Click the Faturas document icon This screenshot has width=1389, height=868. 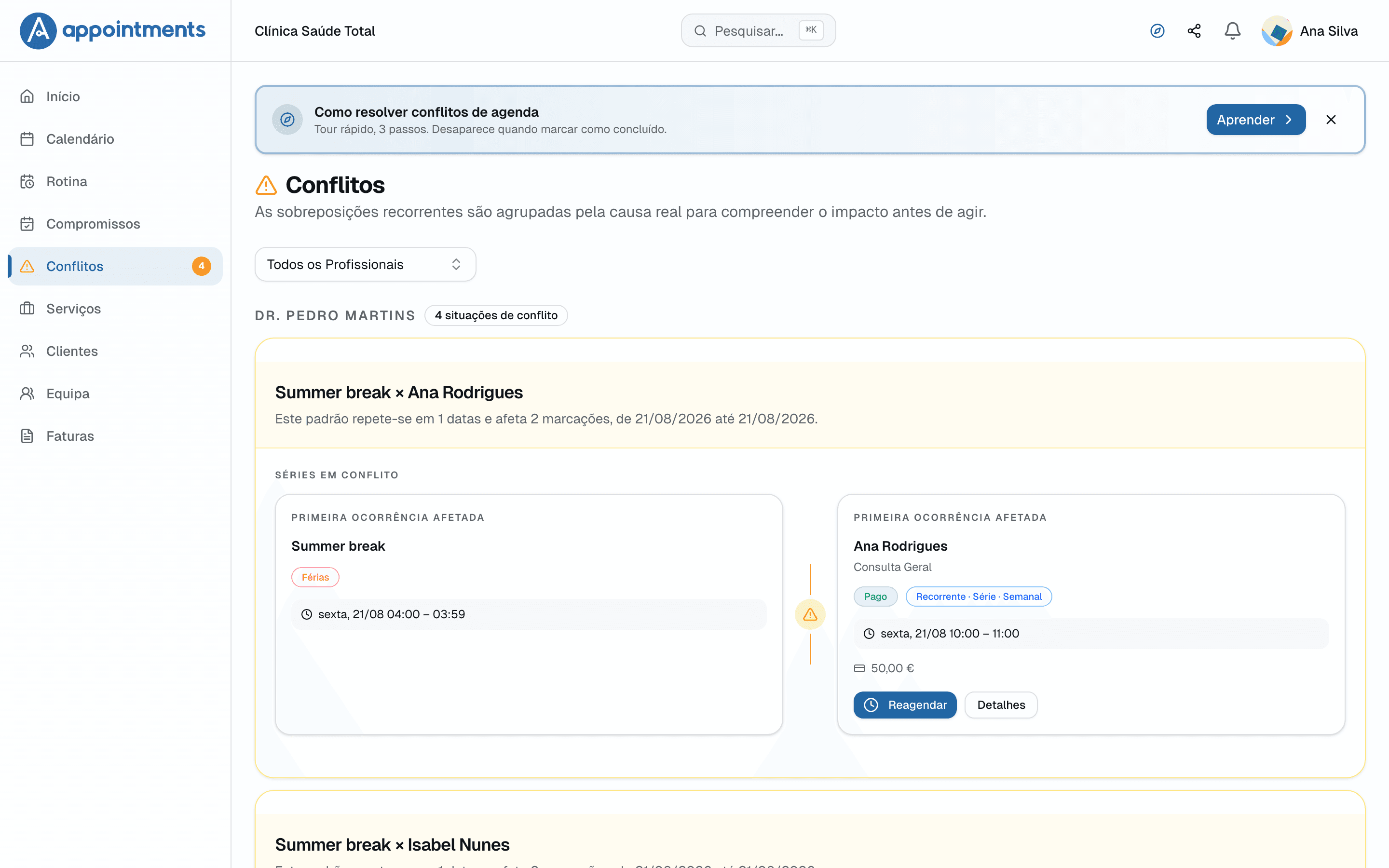(x=27, y=436)
